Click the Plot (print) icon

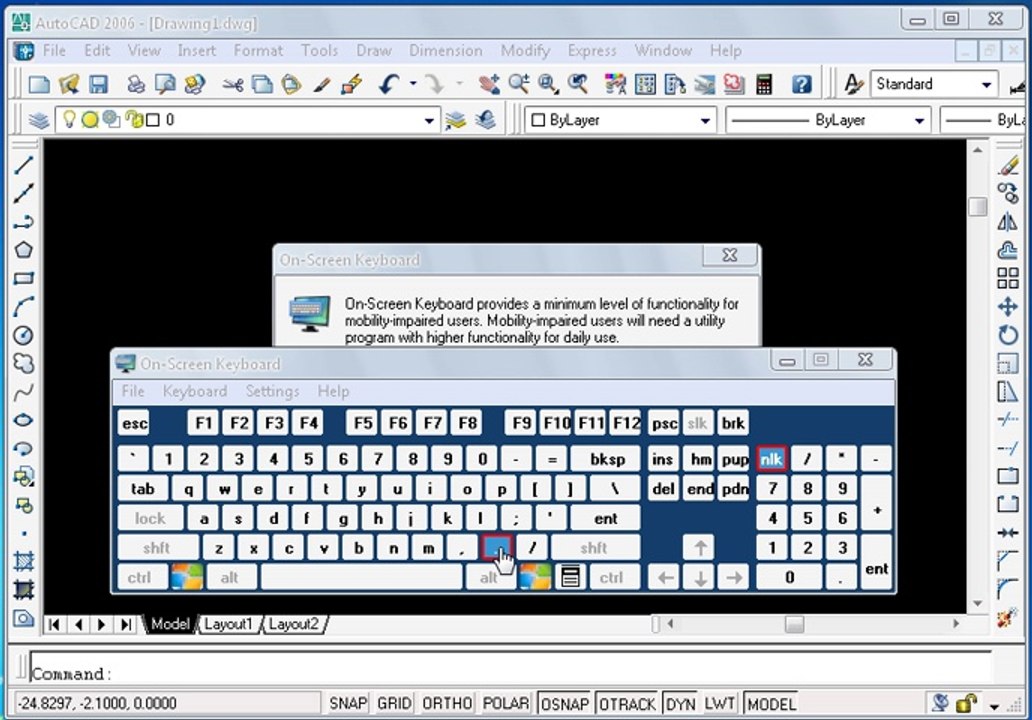click(x=136, y=84)
